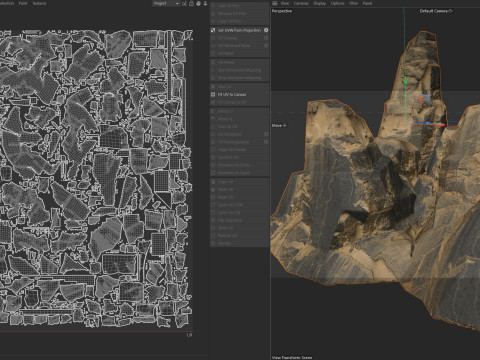Open the View menu in viewport
This screenshot has height=360, width=480.
pos(285,3)
